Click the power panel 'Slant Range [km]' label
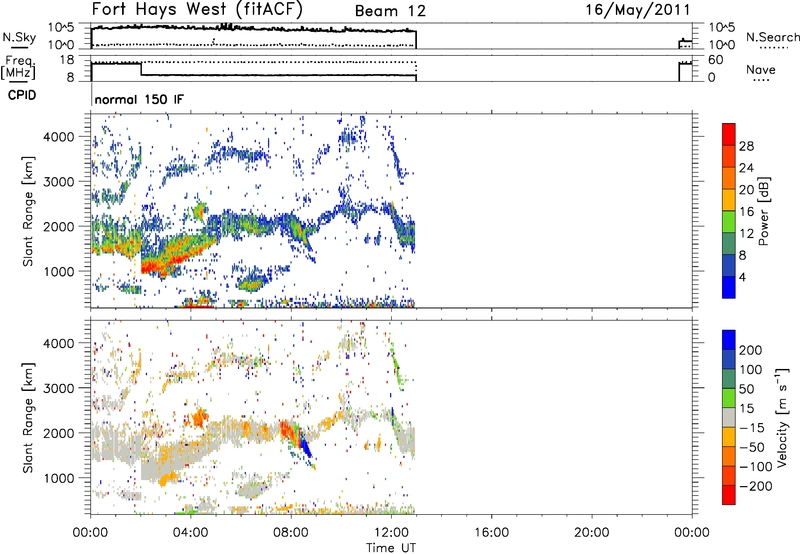 (28, 211)
